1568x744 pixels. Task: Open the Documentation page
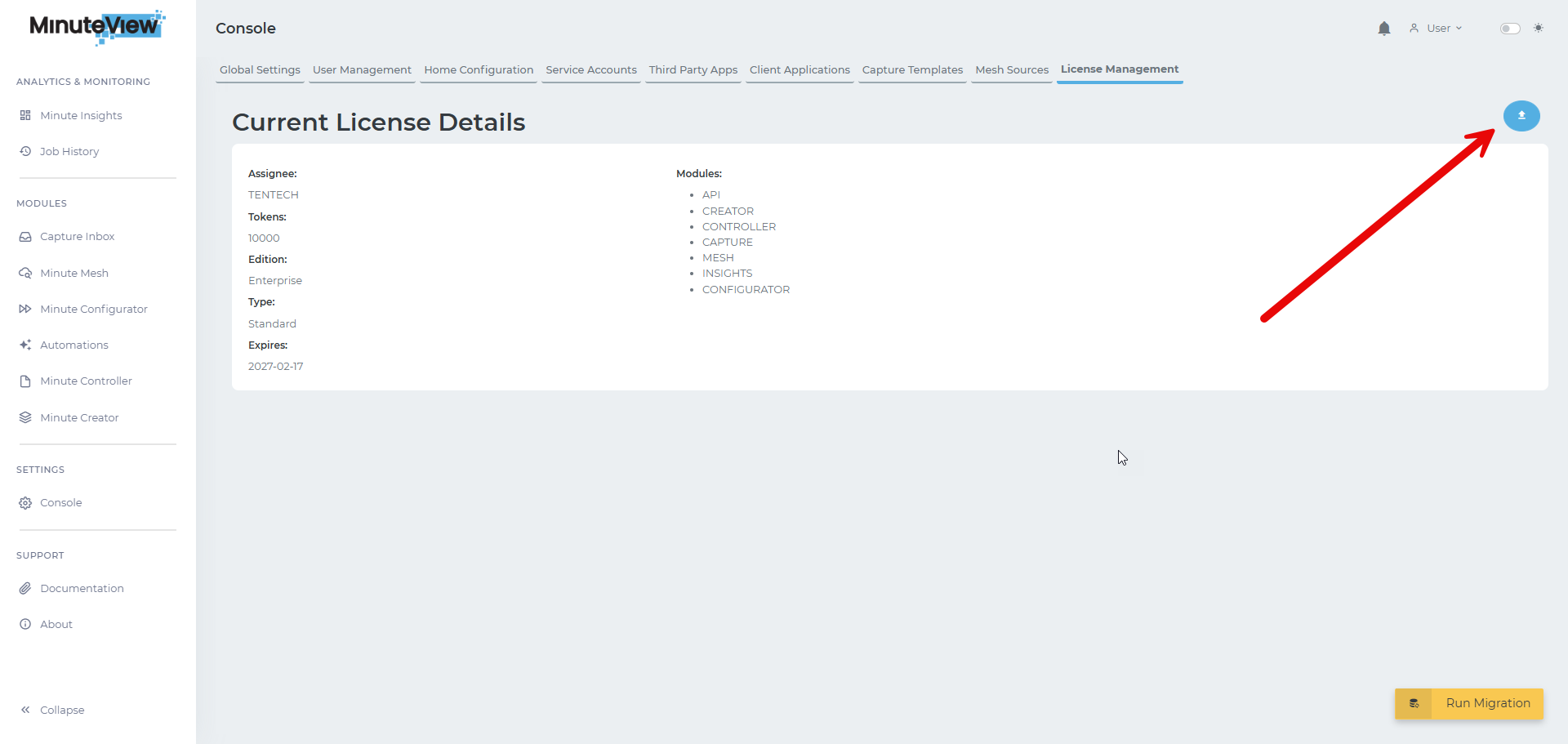pos(82,588)
